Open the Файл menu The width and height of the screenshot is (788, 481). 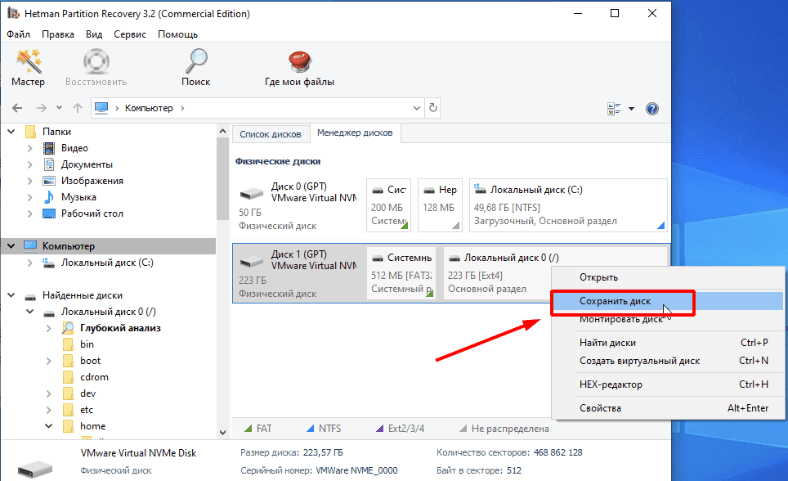(x=19, y=34)
